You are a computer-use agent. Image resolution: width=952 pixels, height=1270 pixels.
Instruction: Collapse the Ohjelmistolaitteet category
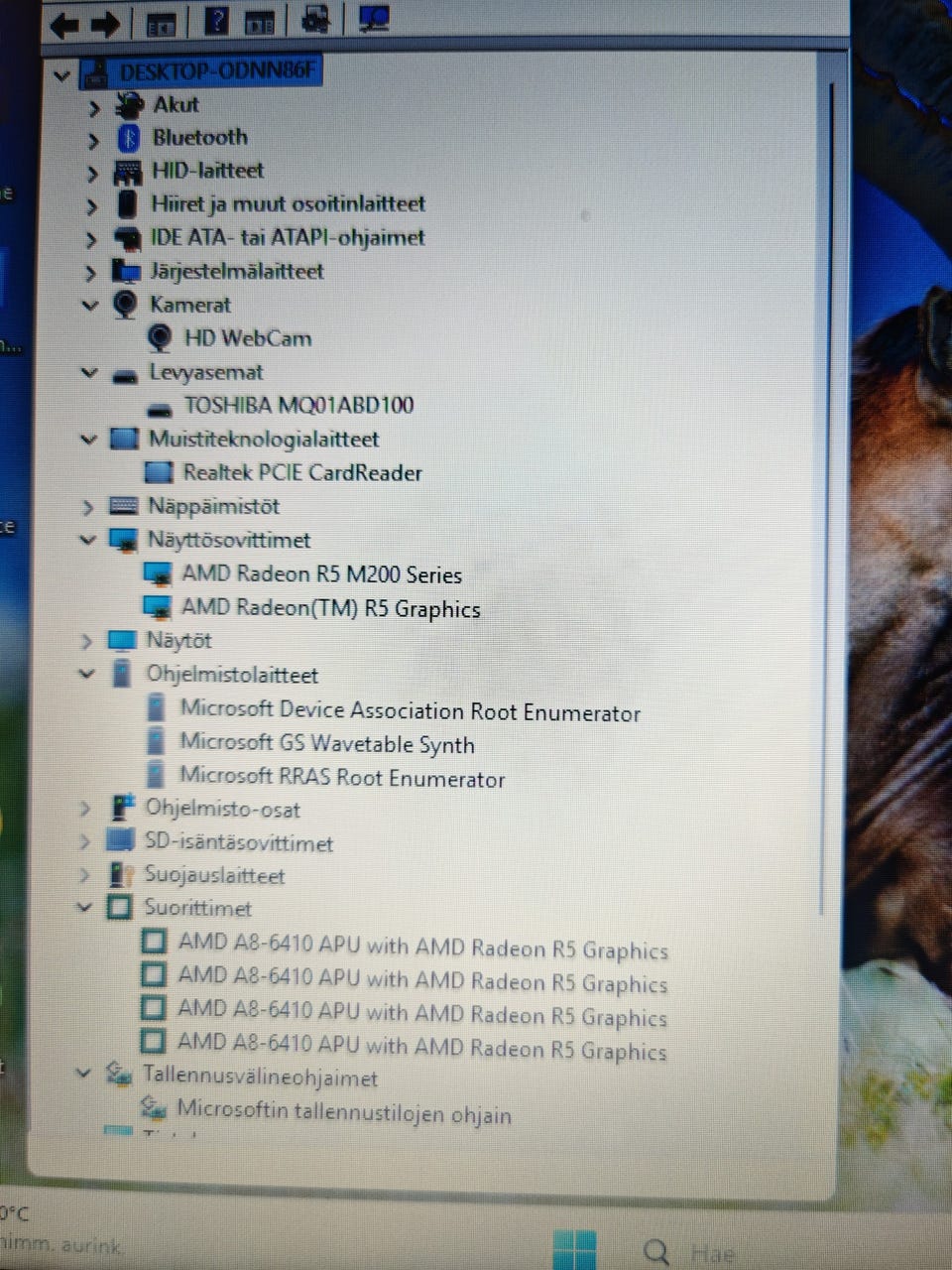(x=86, y=674)
